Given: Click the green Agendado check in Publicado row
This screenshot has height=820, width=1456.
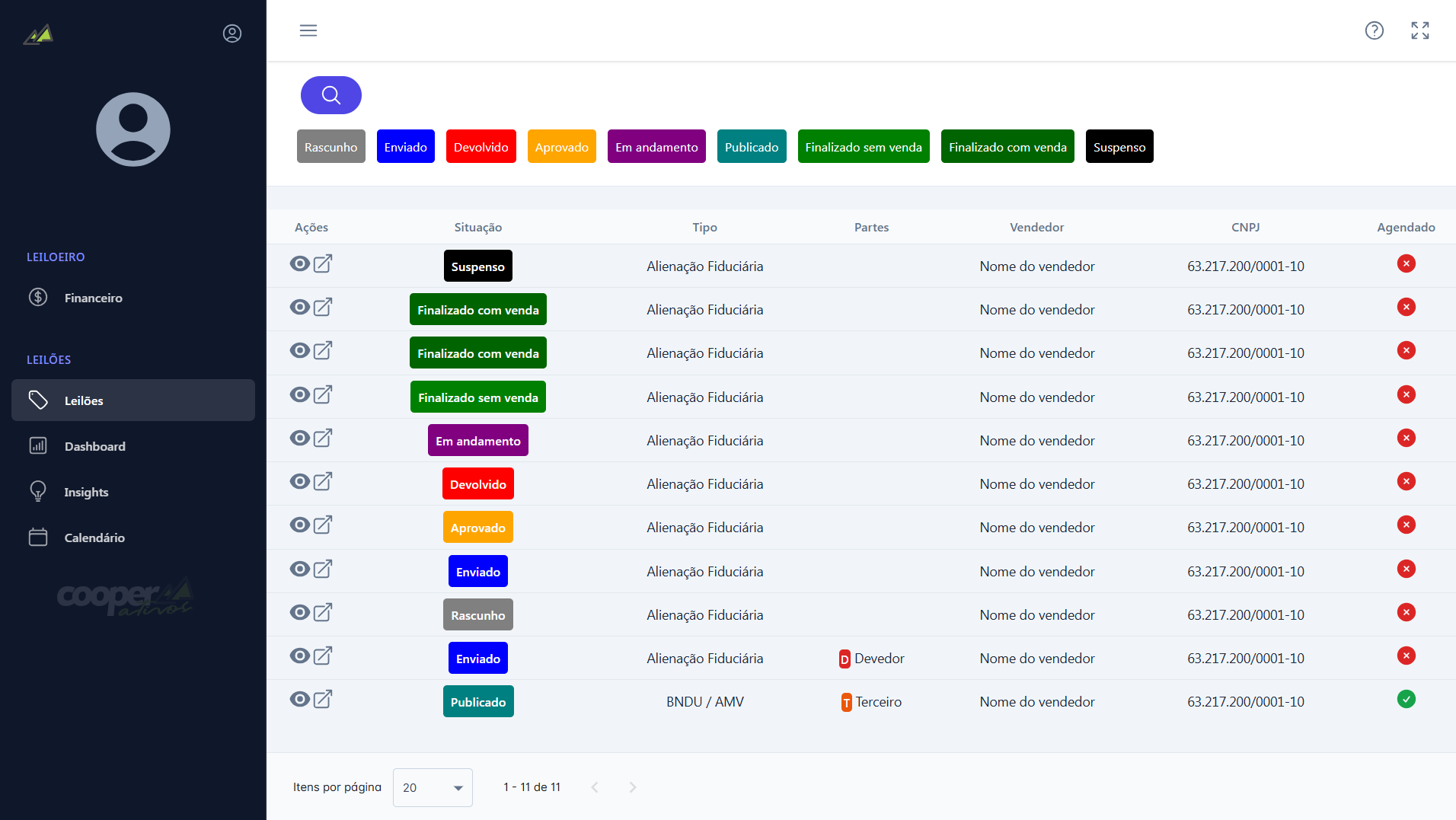Looking at the screenshot, I should (x=1407, y=699).
